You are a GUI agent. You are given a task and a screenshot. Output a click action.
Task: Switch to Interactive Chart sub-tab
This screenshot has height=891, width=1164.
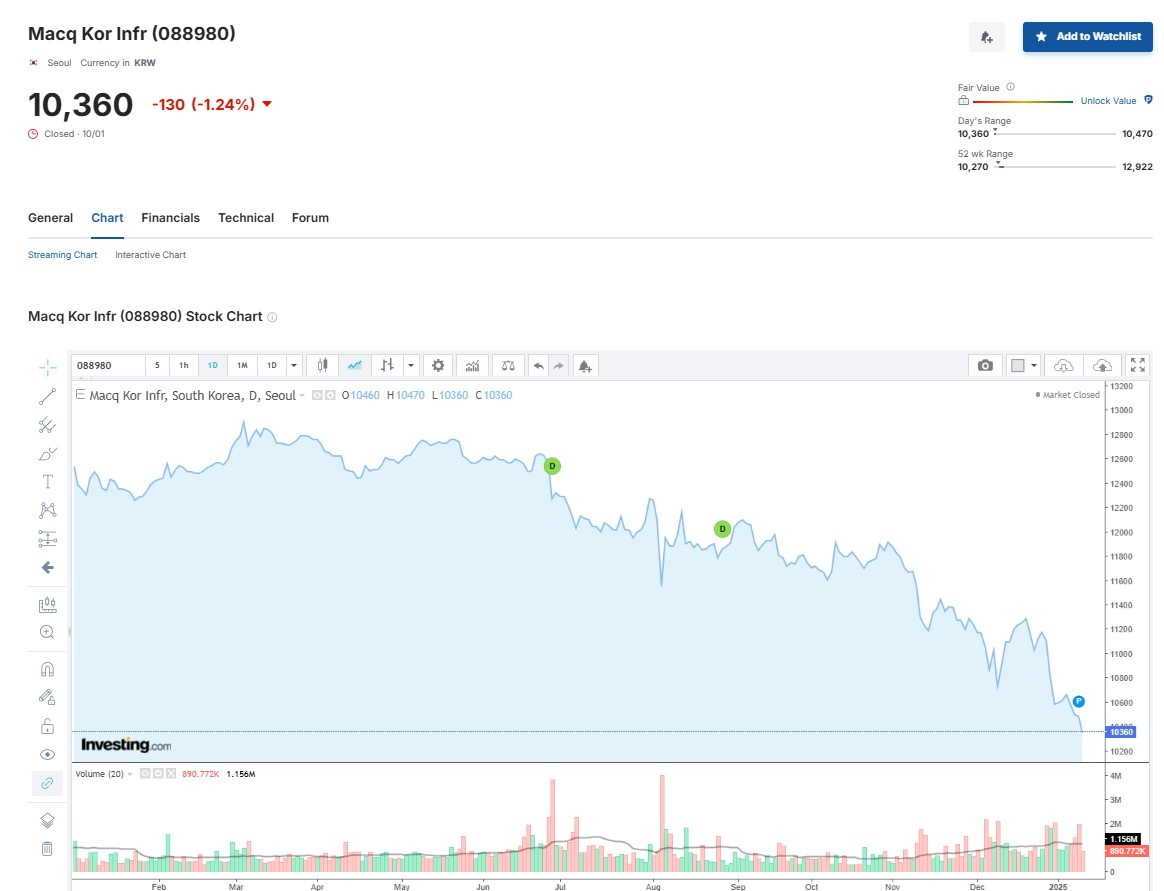coord(151,255)
